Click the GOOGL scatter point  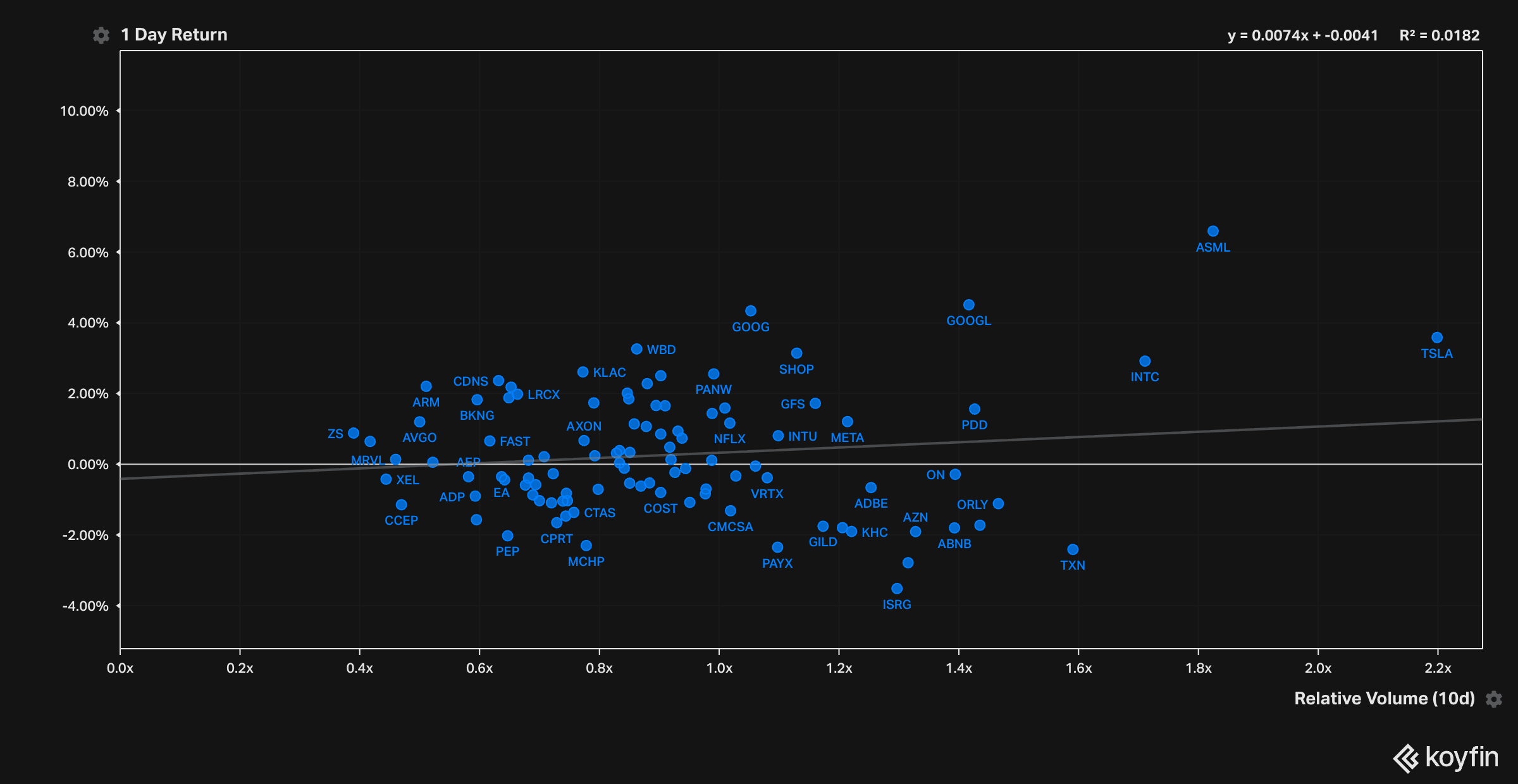coord(969,305)
